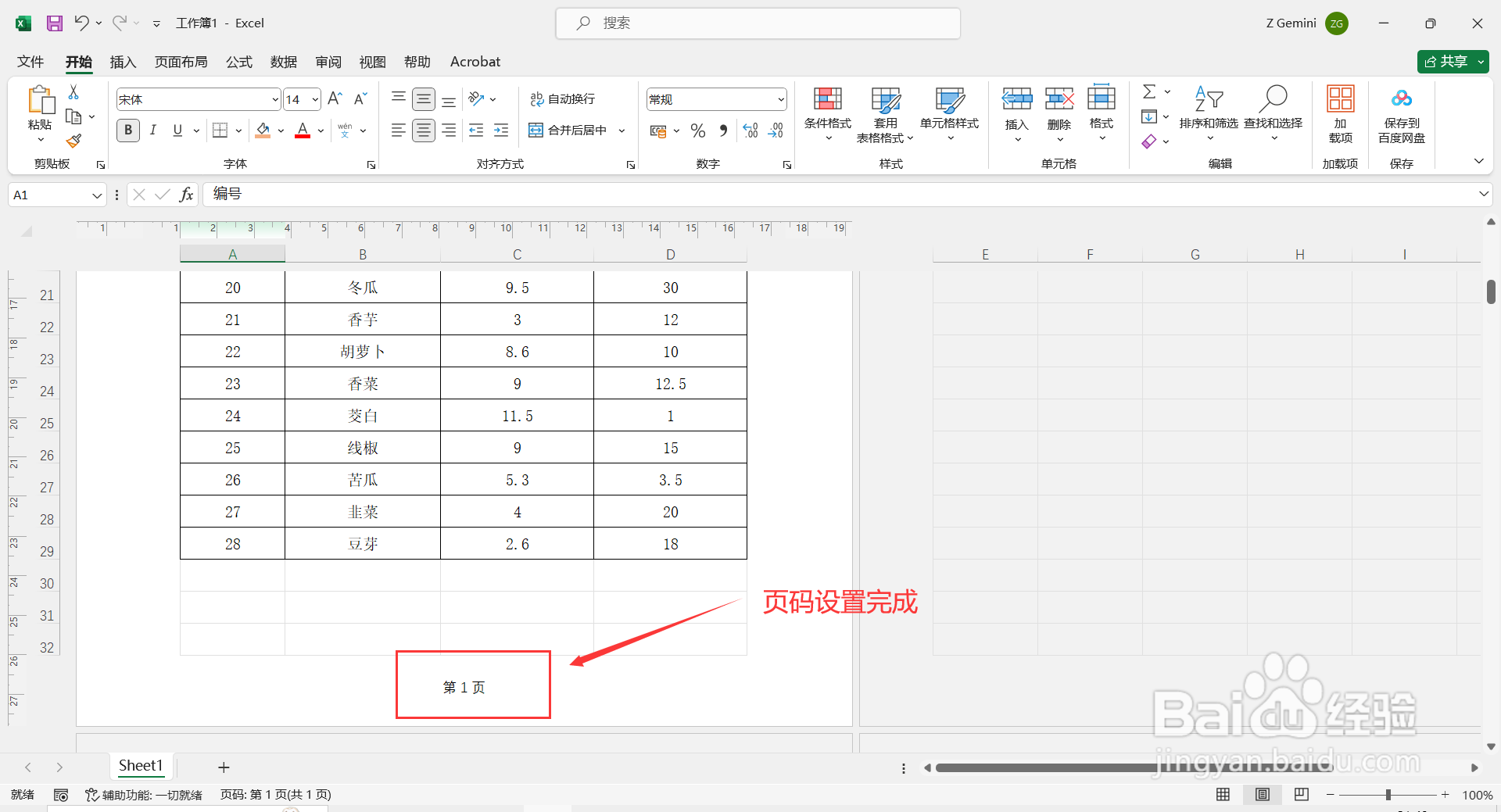
Task: Expand the fill color dropdown arrow
Action: coord(281,131)
